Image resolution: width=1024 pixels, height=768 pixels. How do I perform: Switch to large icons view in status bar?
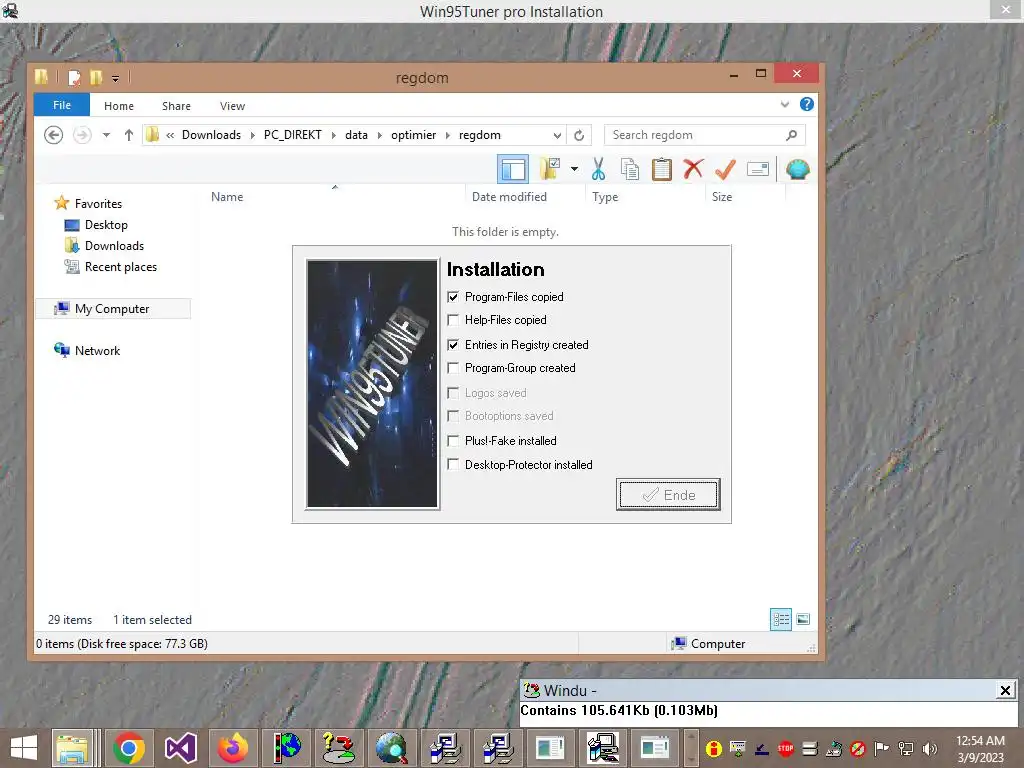pyautogui.click(x=803, y=619)
